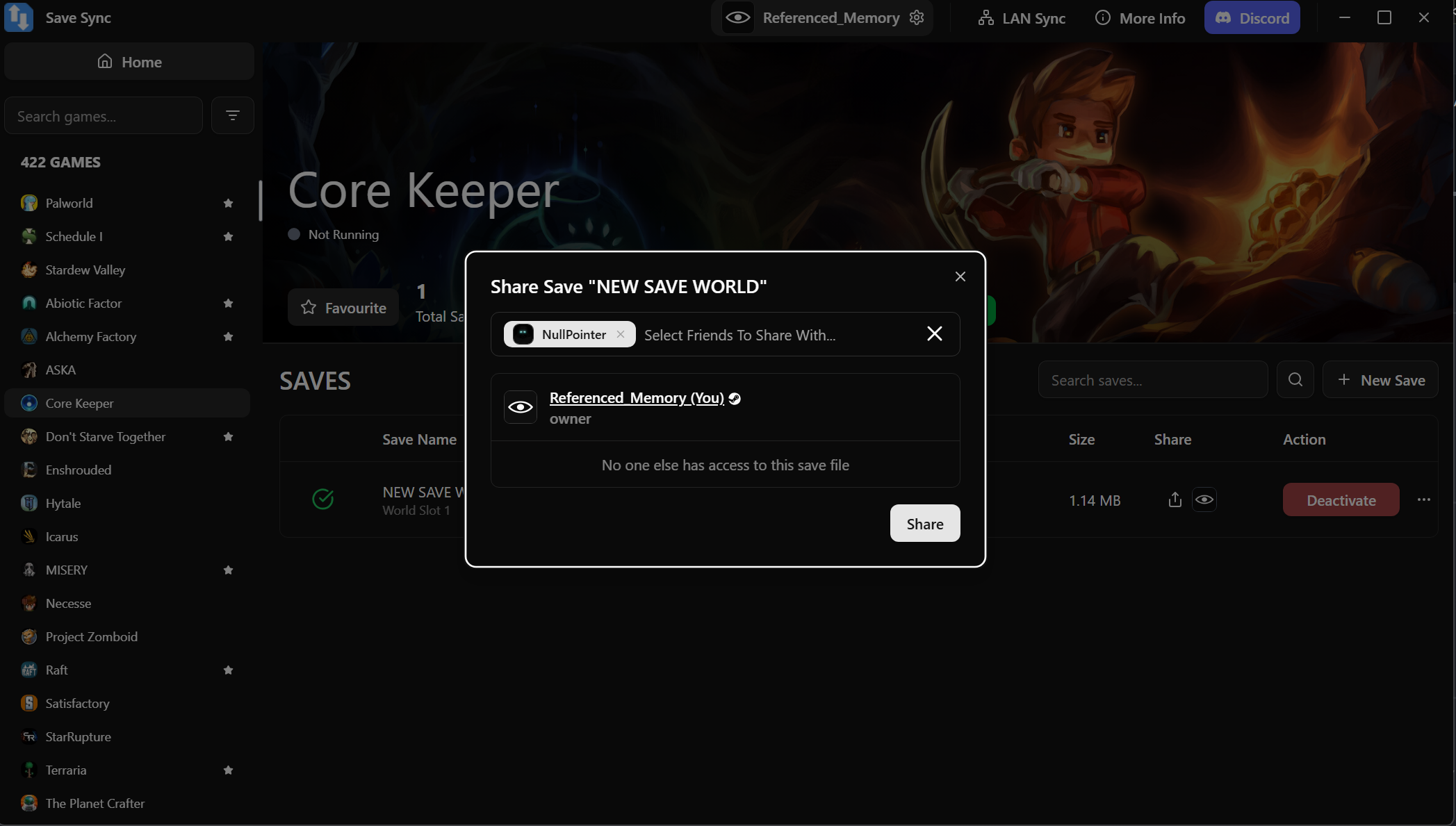Toggle favourite star for Palworld
Image resolution: width=1456 pixels, height=826 pixels.
coord(228,203)
